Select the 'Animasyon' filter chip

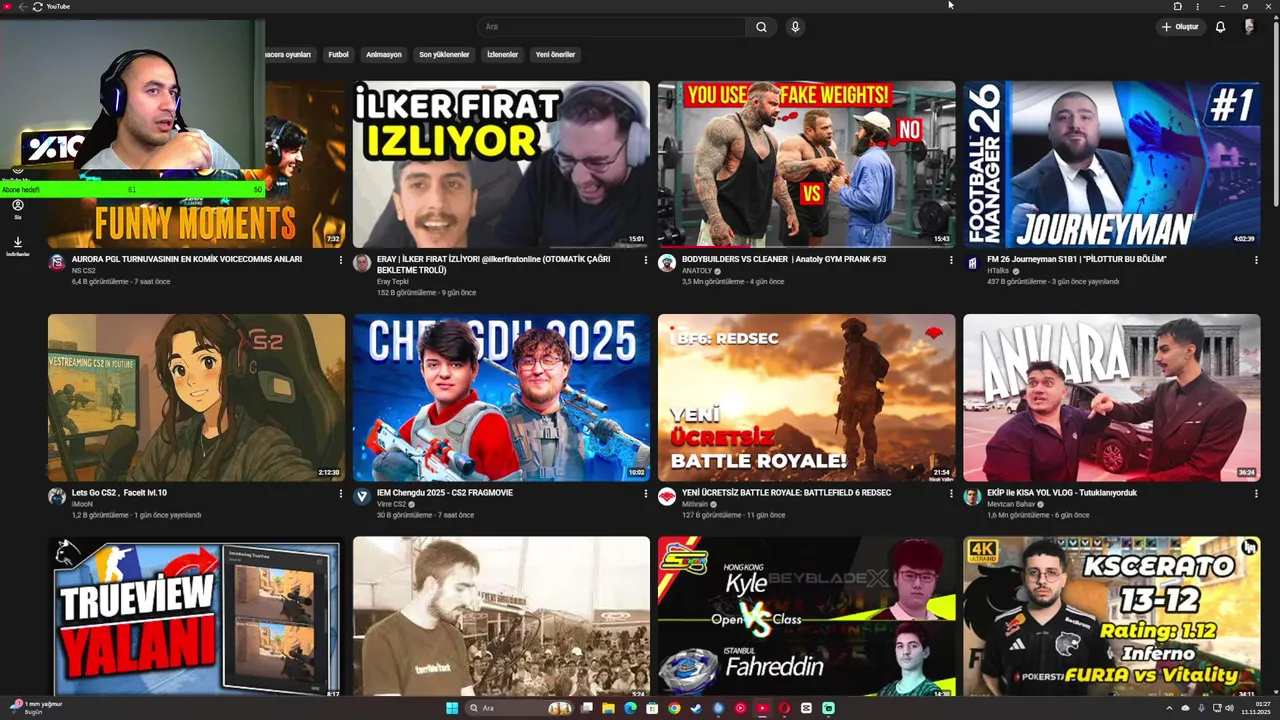click(384, 54)
